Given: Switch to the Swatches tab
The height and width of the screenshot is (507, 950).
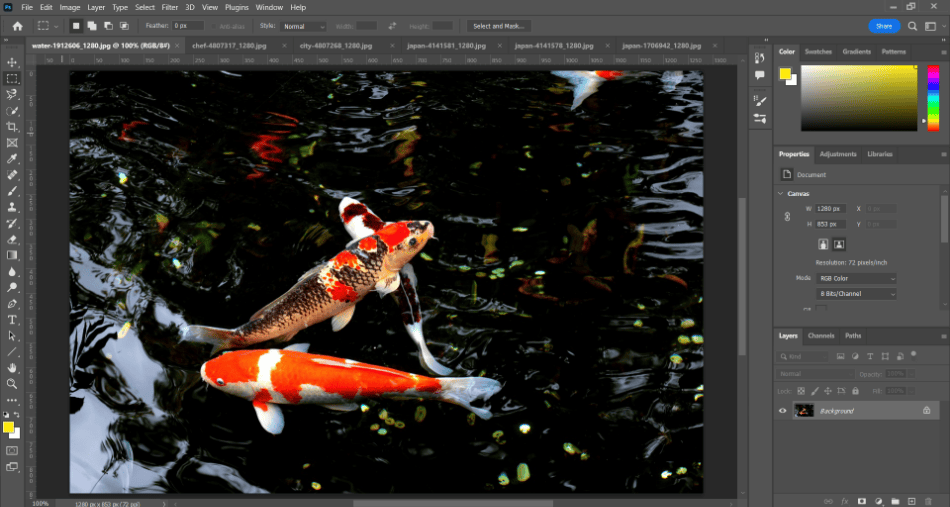Looking at the screenshot, I should (818, 51).
